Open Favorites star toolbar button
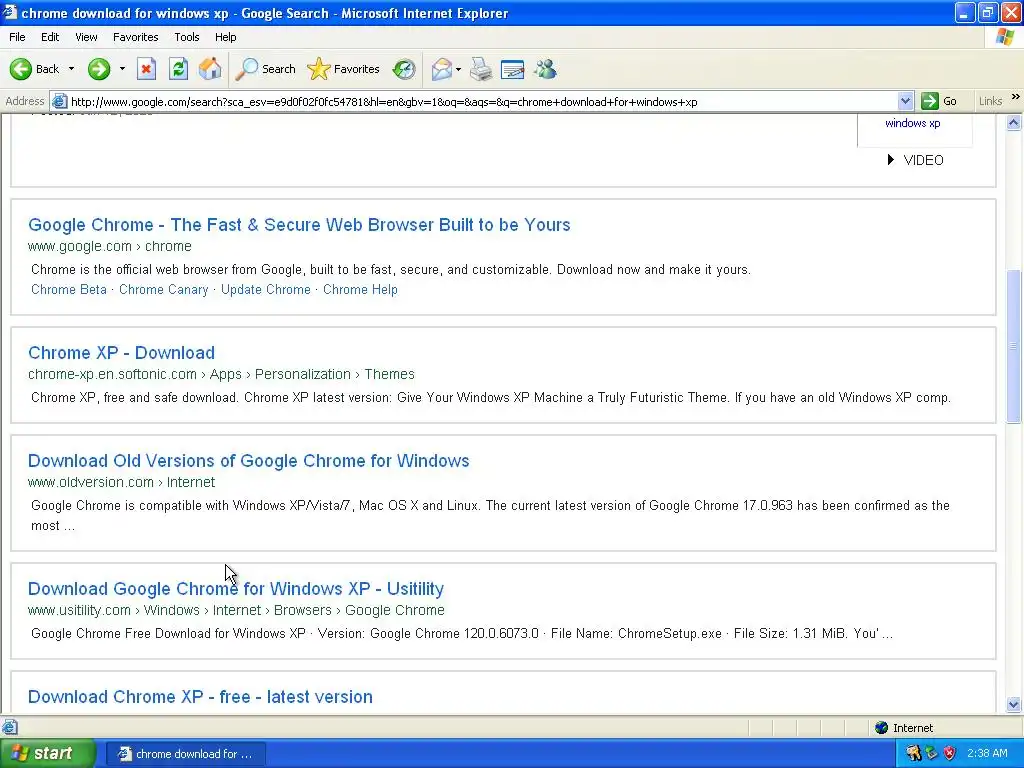Screen dimensions: 1024x768 click(344, 69)
